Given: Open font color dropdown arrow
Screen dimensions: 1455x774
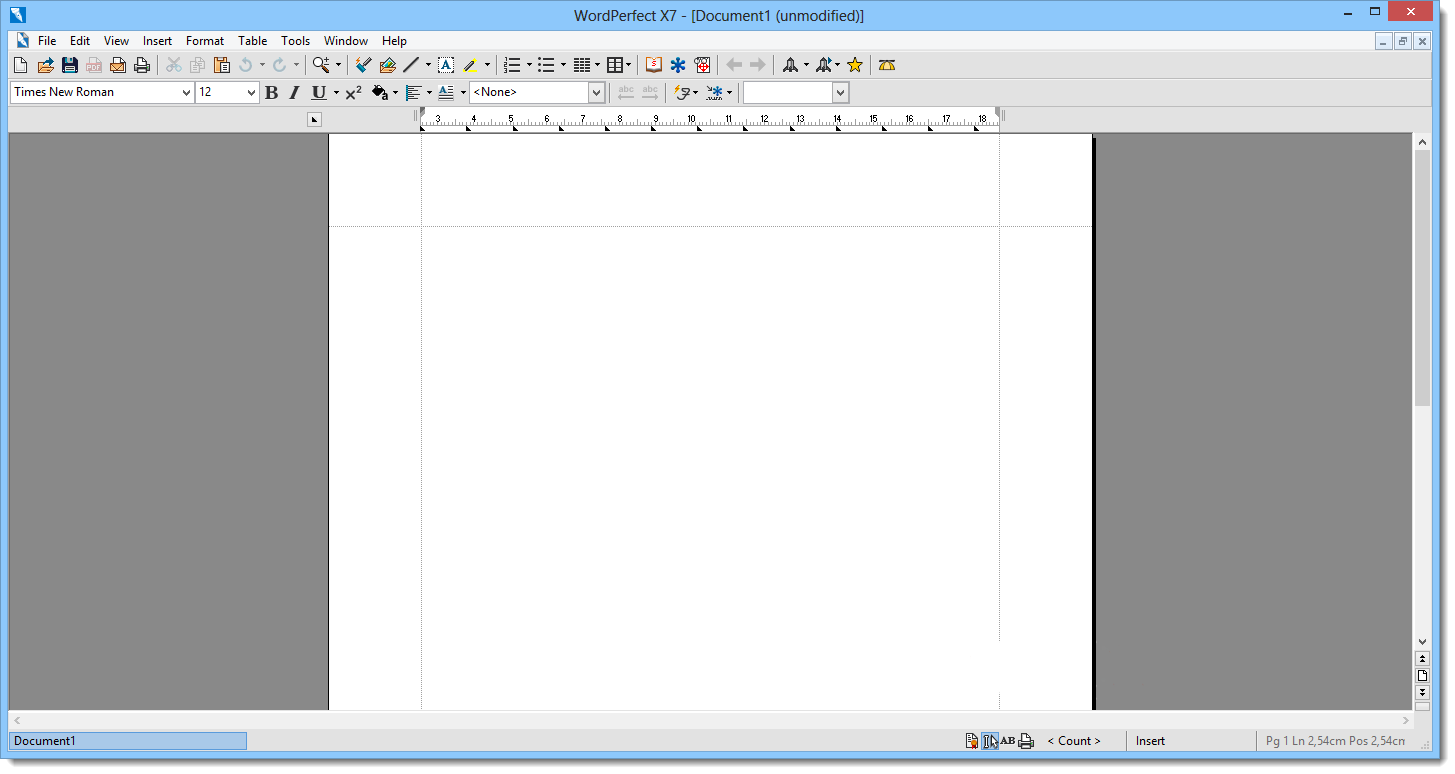Looking at the screenshot, I should click(x=395, y=92).
